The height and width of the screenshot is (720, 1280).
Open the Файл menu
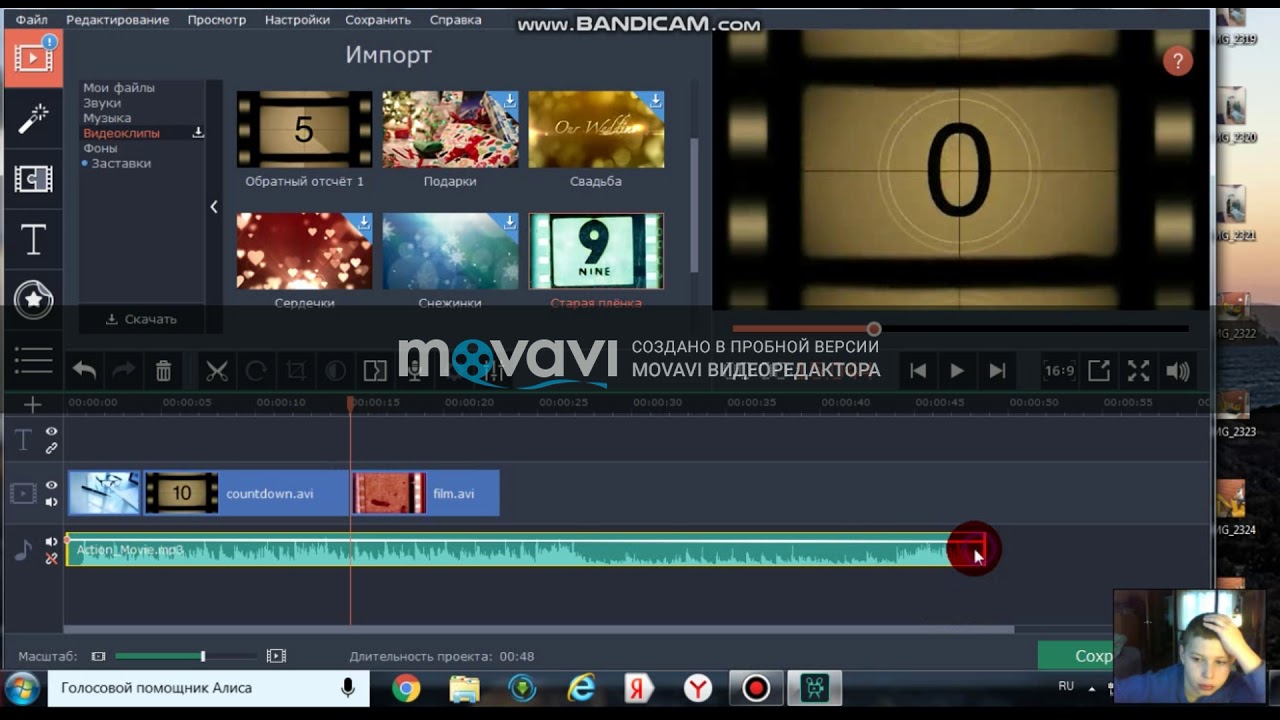click(x=32, y=20)
